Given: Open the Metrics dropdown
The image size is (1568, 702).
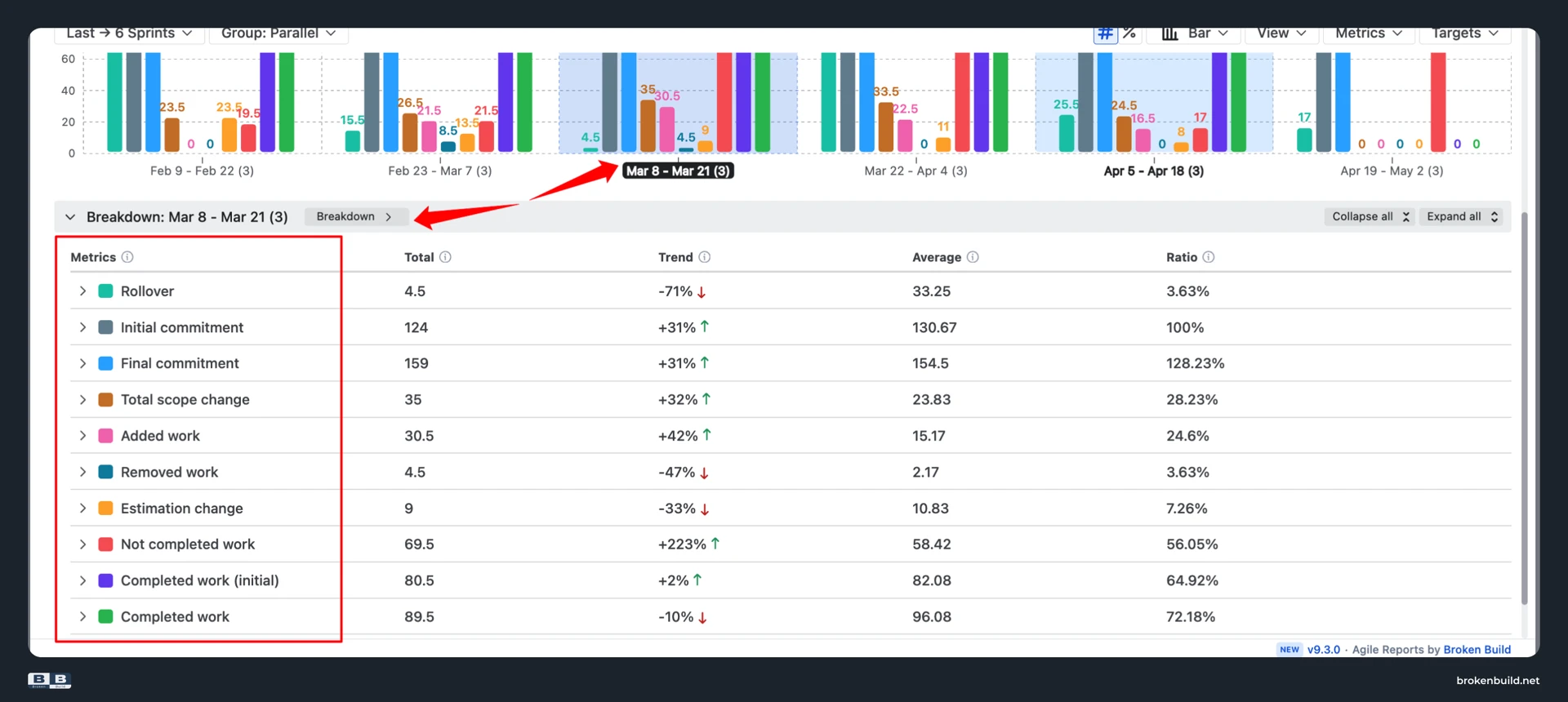Looking at the screenshot, I should (1368, 33).
